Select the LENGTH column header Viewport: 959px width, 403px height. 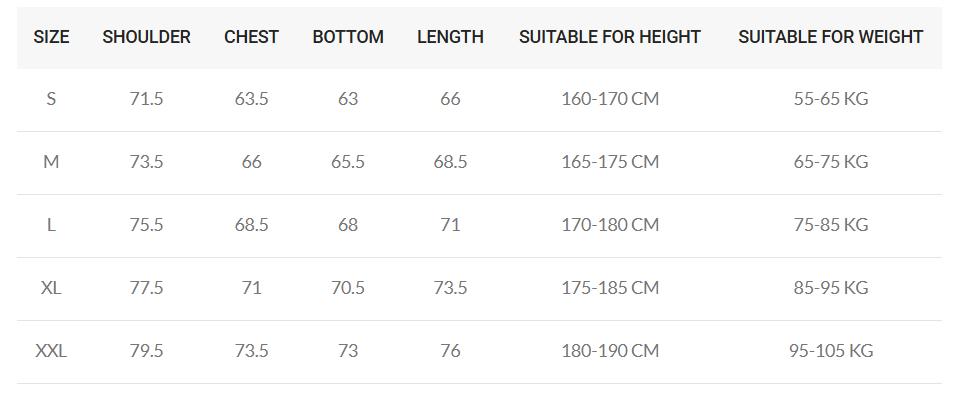pos(450,37)
